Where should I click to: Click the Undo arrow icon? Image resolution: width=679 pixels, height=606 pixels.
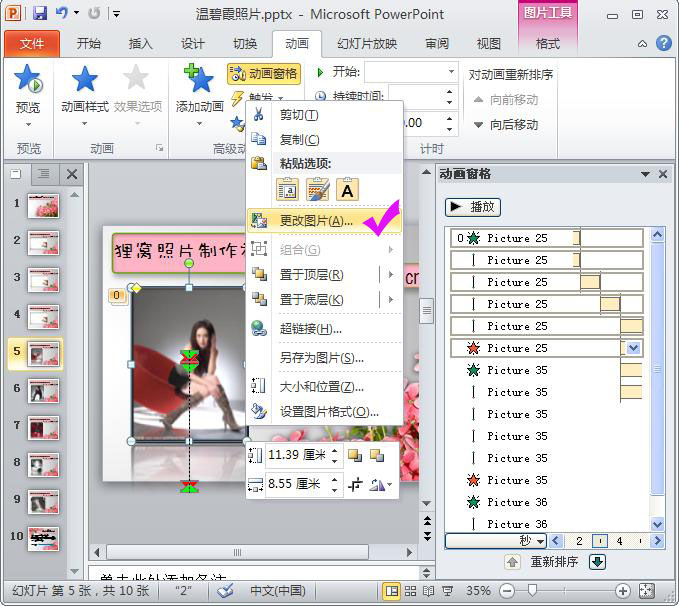coord(62,13)
